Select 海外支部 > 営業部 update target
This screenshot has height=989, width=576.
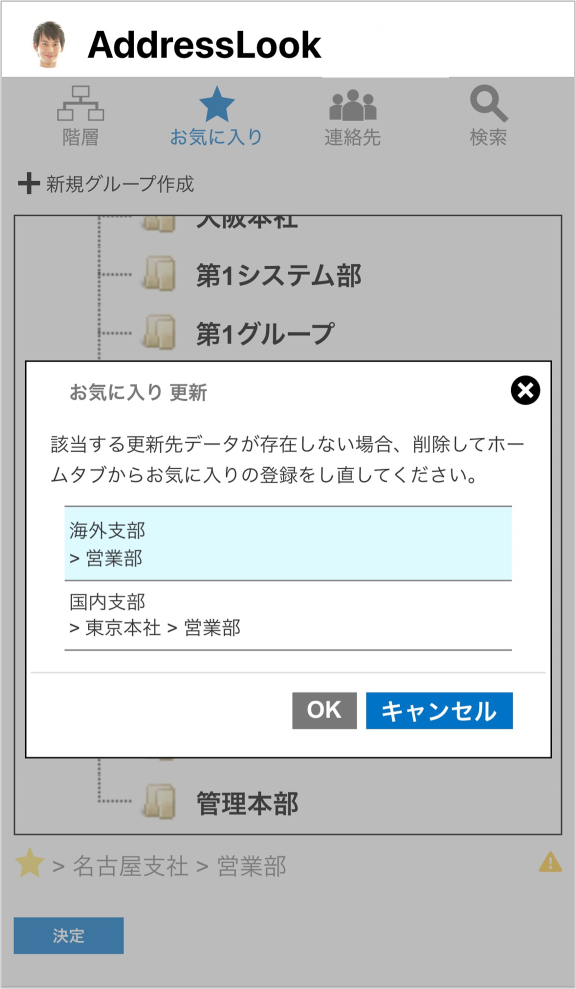pyautogui.click(x=288, y=544)
